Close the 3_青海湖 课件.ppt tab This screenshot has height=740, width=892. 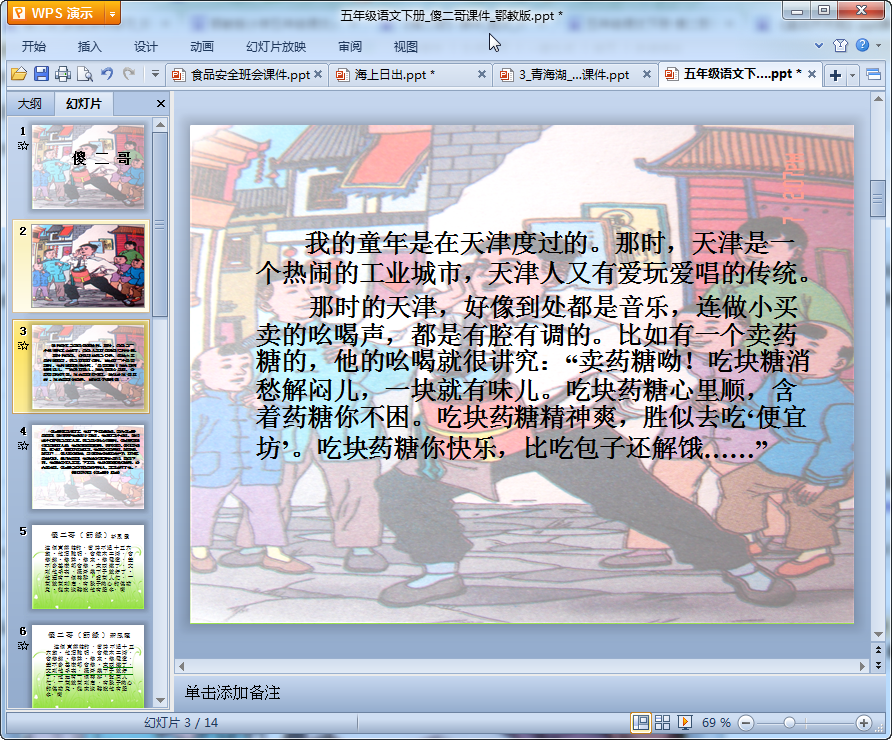point(647,74)
